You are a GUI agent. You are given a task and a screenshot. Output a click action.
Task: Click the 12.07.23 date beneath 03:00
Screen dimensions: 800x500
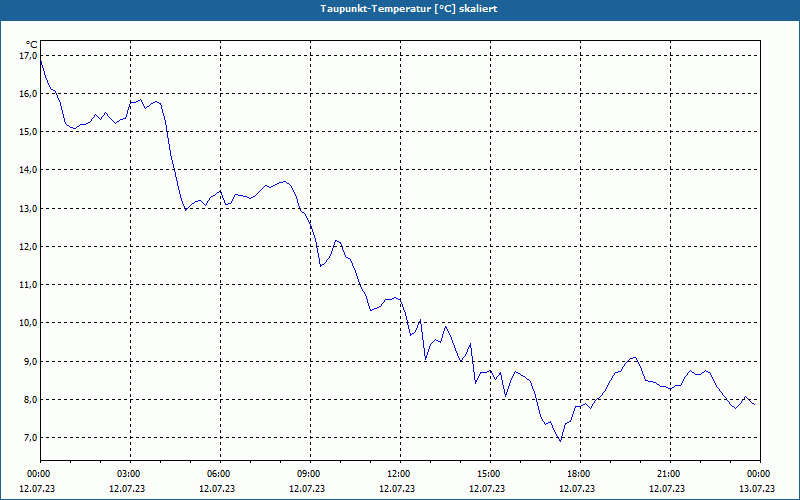[127, 488]
